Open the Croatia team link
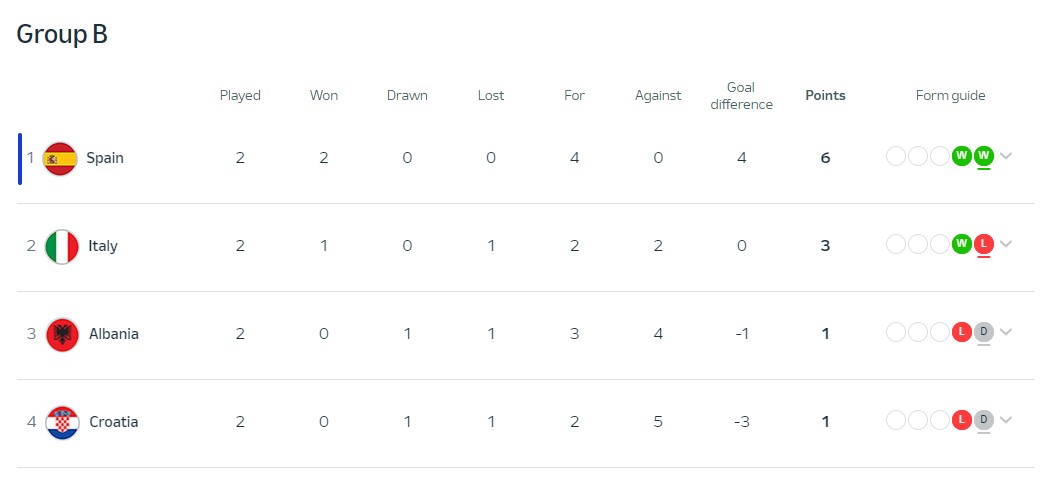Image resolution: width=1055 pixels, height=481 pixels. click(x=114, y=422)
